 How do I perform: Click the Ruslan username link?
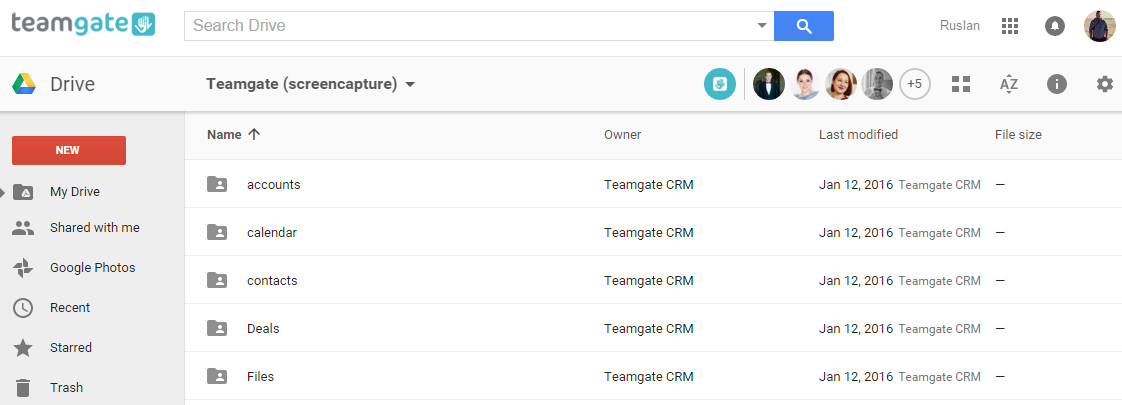[960, 26]
